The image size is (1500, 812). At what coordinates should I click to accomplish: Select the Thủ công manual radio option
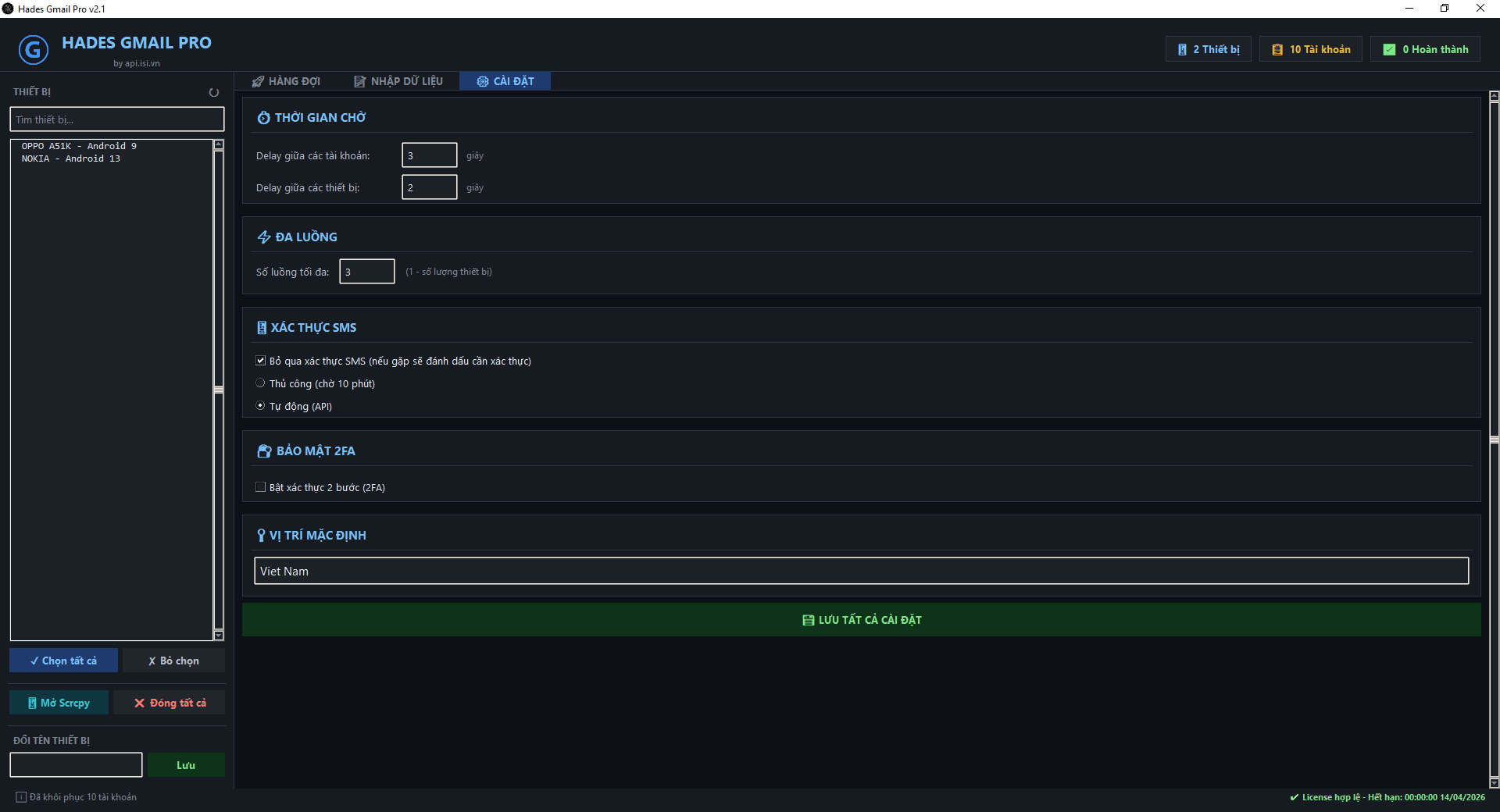pyautogui.click(x=261, y=383)
